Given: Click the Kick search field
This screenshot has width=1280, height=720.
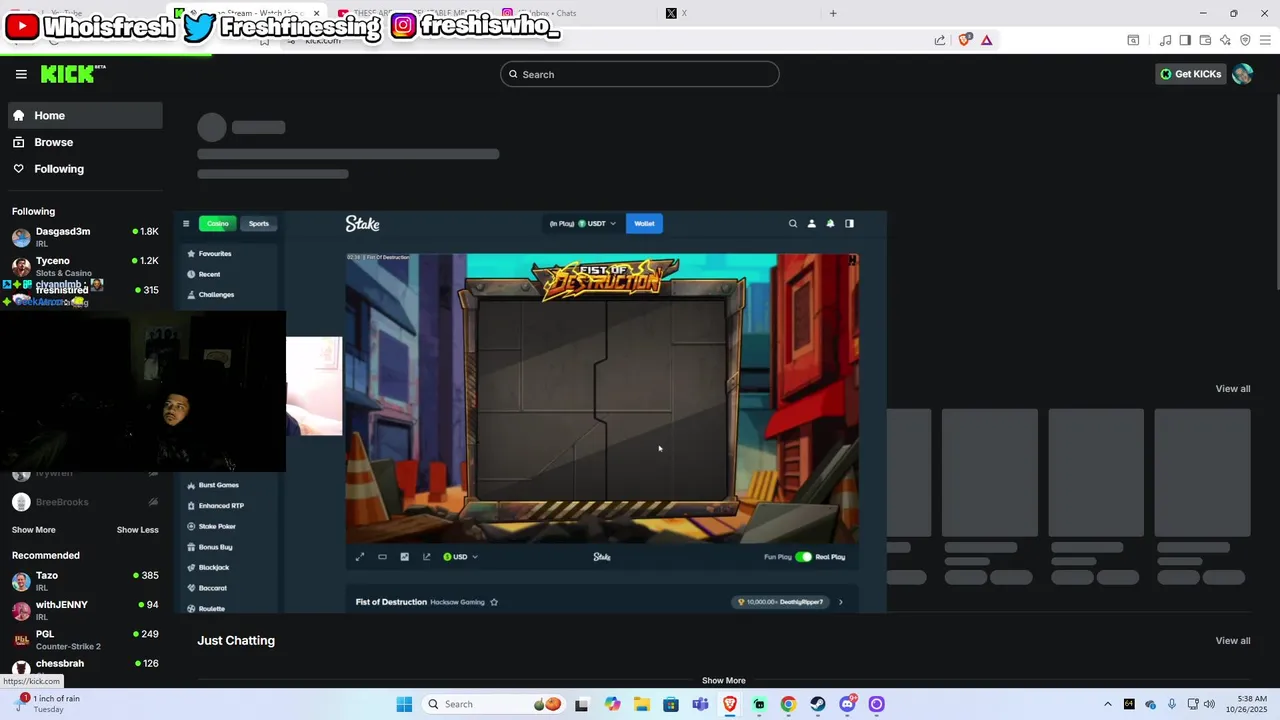Looking at the screenshot, I should [640, 74].
